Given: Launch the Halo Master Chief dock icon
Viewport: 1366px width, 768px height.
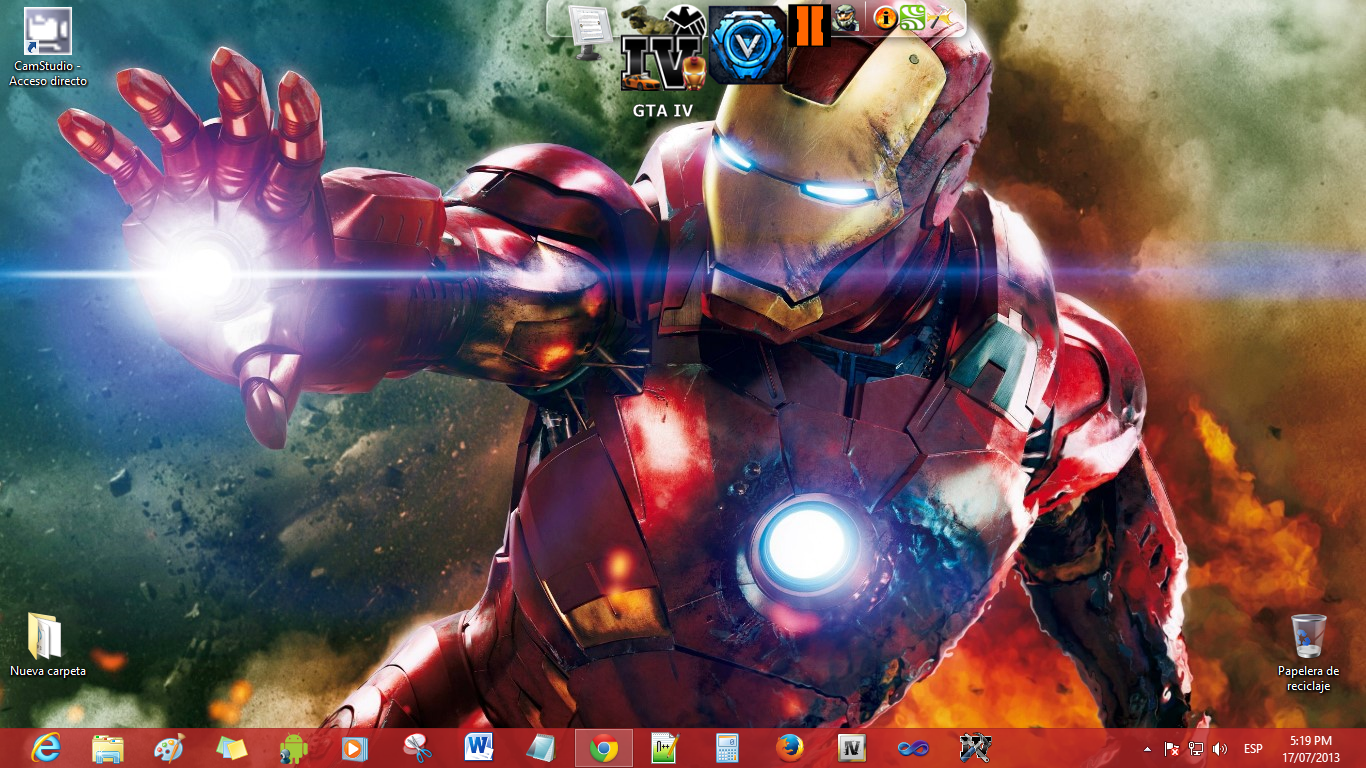Looking at the screenshot, I should click(x=847, y=18).
